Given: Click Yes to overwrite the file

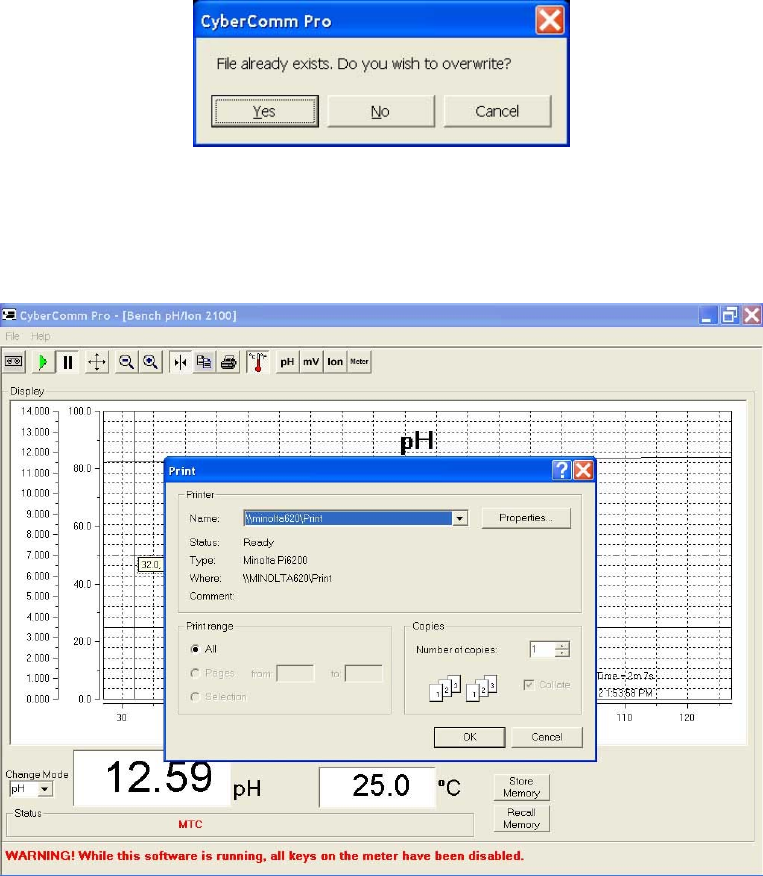Looking at the screenshot, I should coord(265,111).
